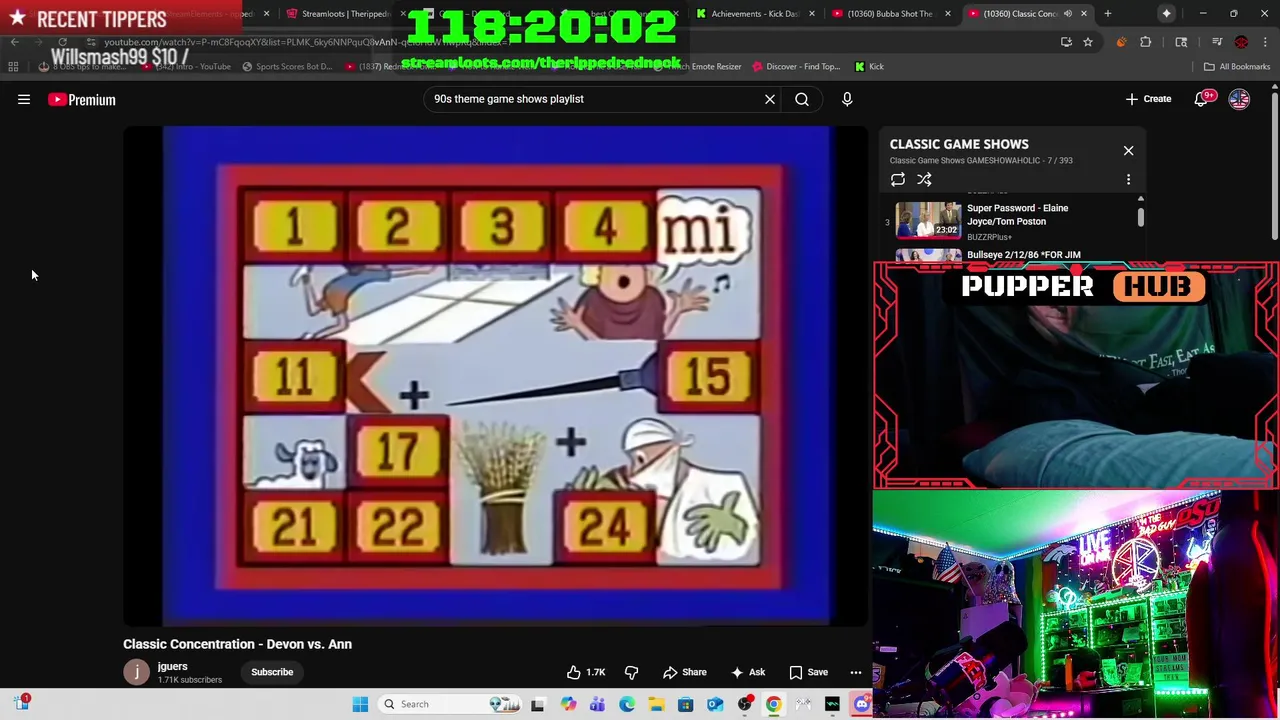Viewport: 1280px width, 720px height.
Task: Mute the playing tab's audio icon
Action: coord(1067,14)
